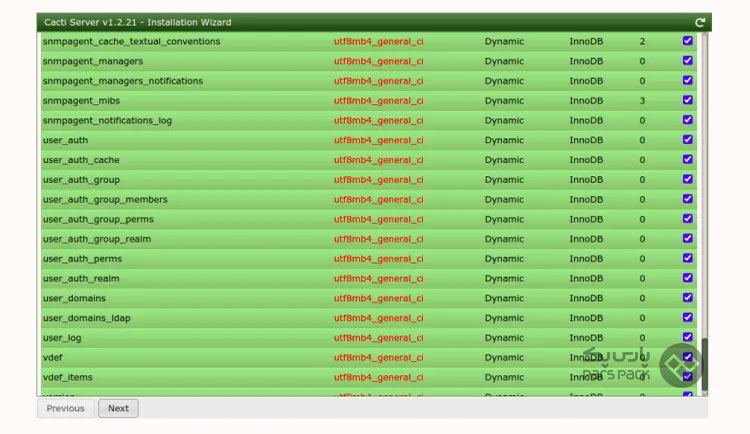Click the collation value in vdef row
The width and height of the screenshot is (750, 434).
[x=379, y=357]
